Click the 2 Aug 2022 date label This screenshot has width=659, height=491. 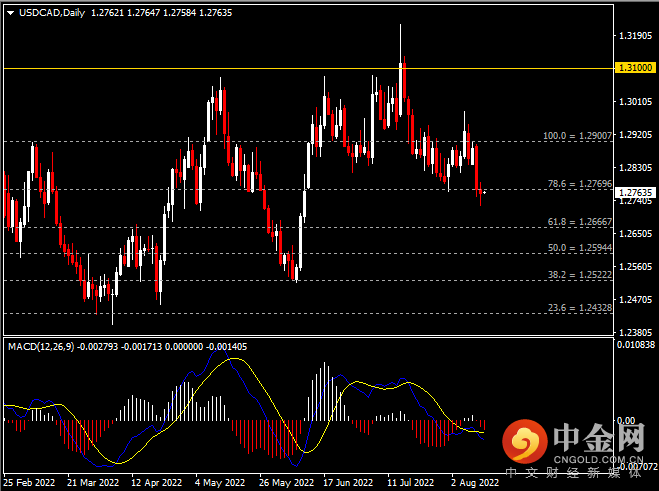[x=475, y=482]
